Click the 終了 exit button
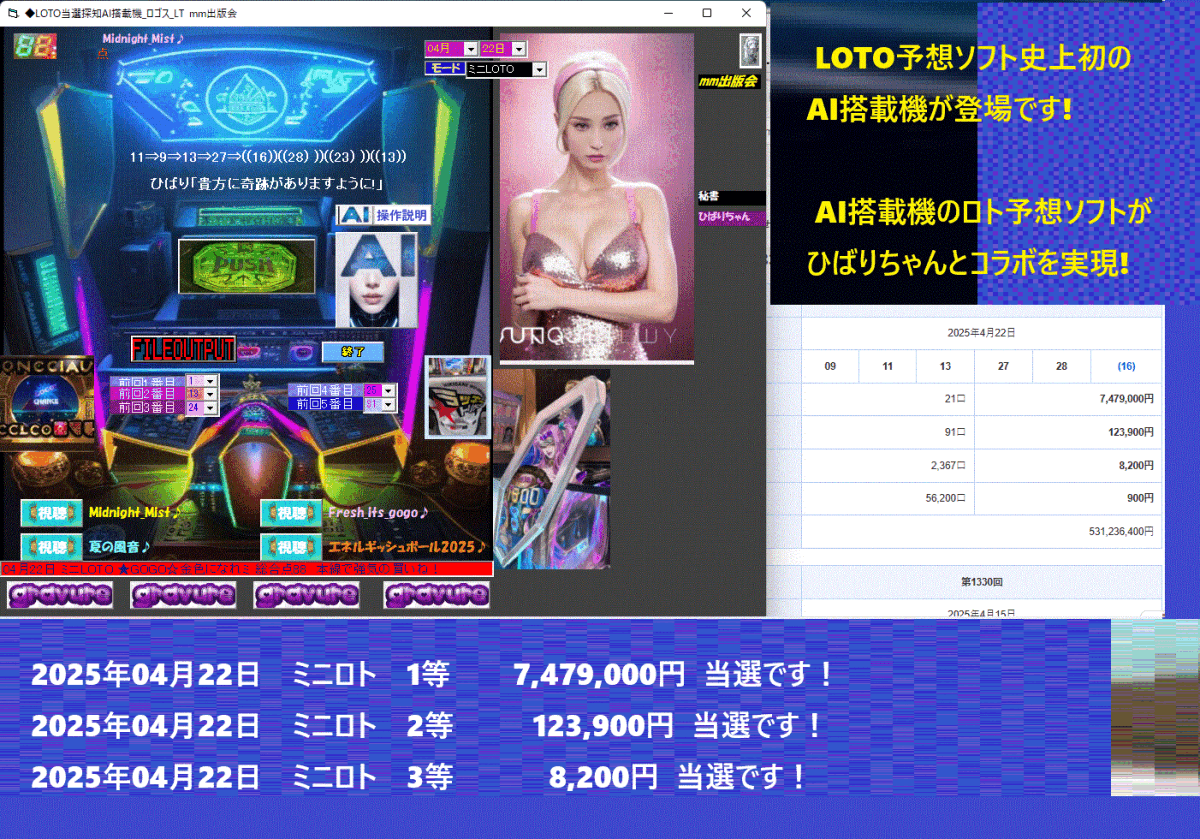1200x839 pixels. tap(353, 351)
